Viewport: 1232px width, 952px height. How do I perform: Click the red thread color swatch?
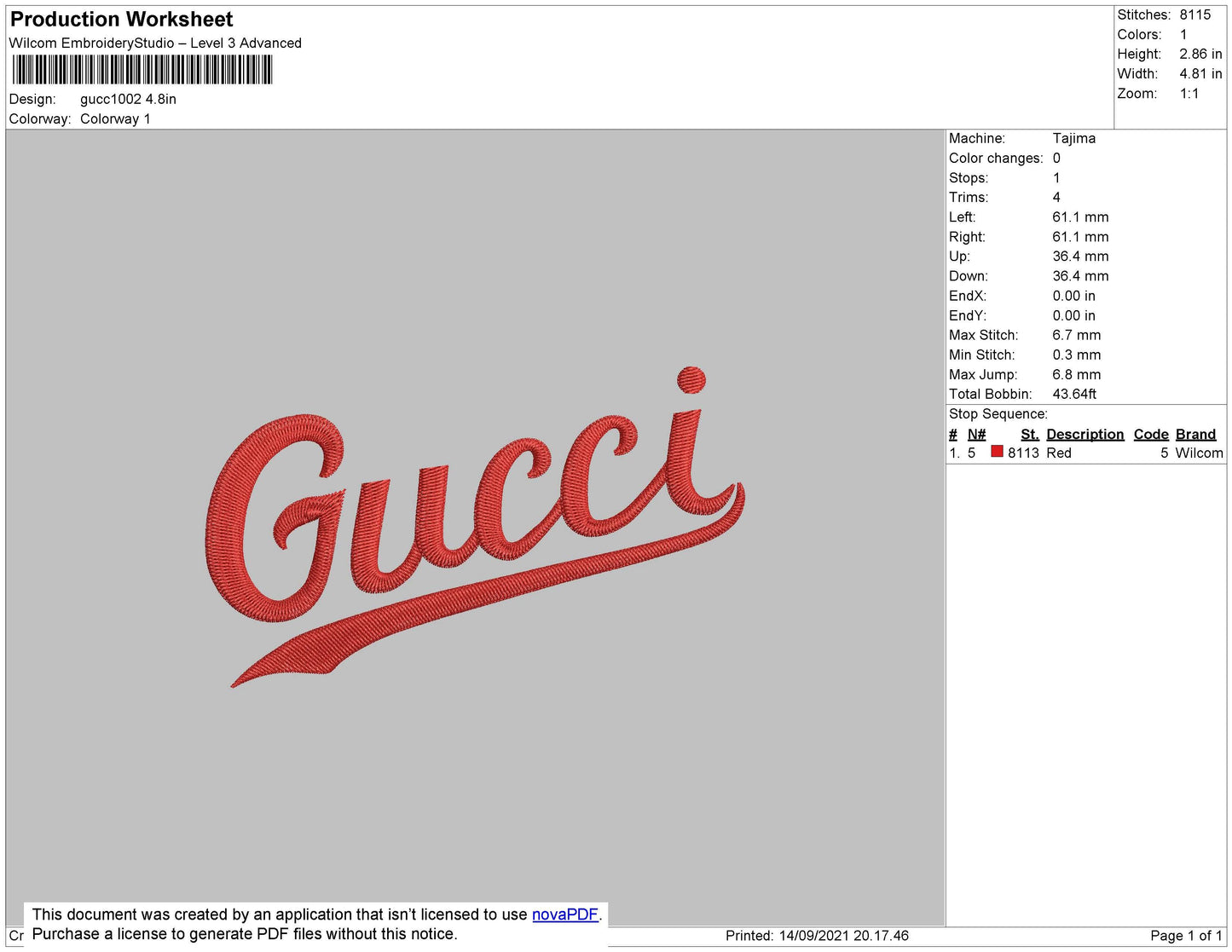tap(997, 452)
